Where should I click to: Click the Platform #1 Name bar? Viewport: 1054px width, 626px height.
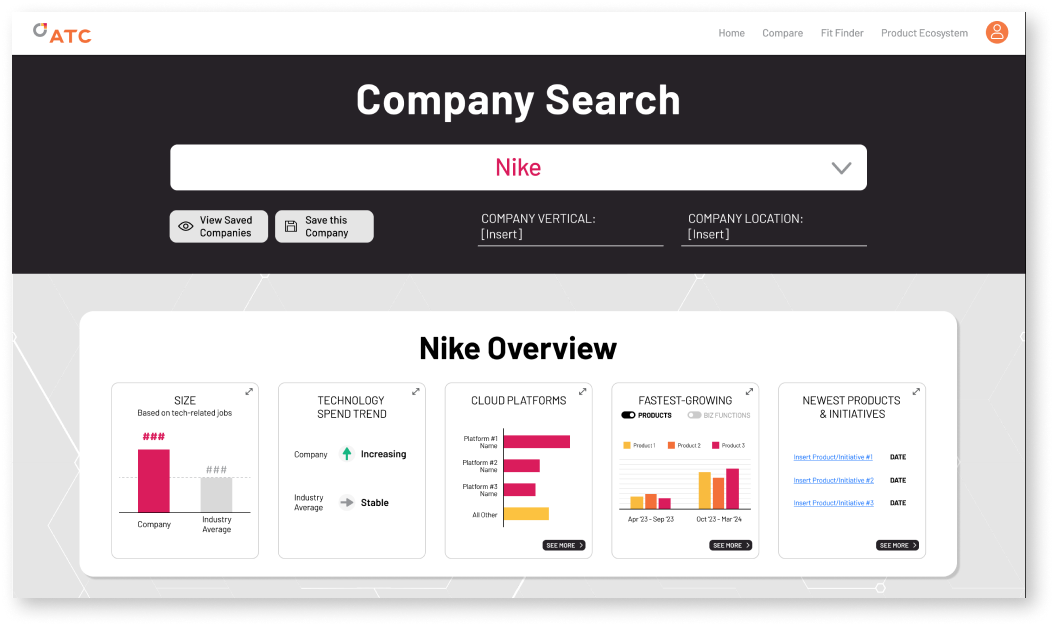coord(536,442)
